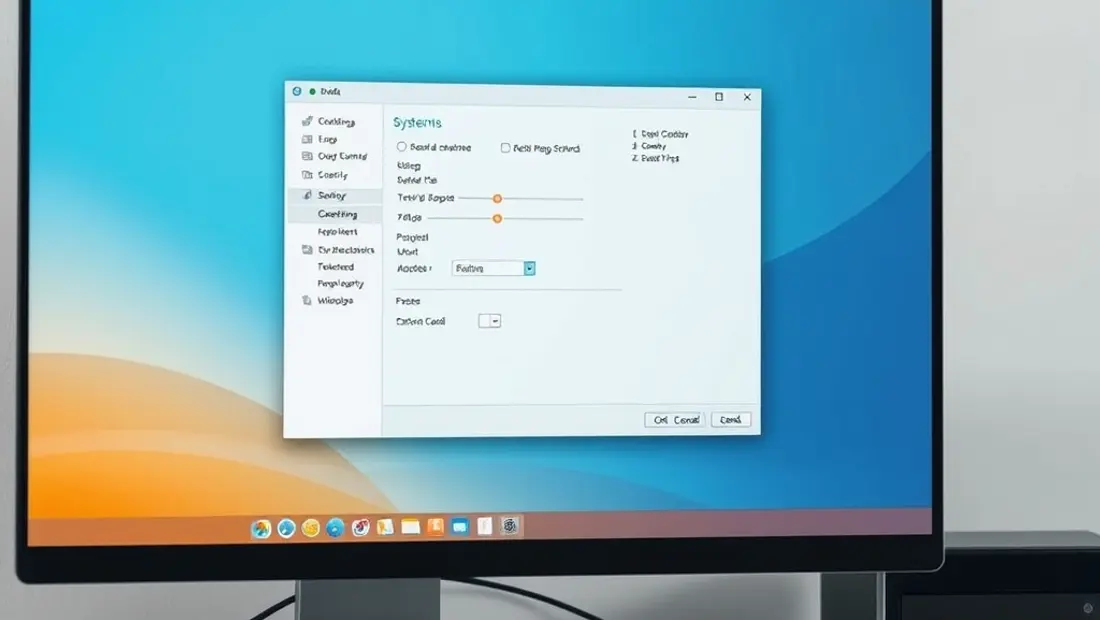Open the white paper document dock icon
The height and width of the screenshot is (620, 1100).
tap(485, 526)
